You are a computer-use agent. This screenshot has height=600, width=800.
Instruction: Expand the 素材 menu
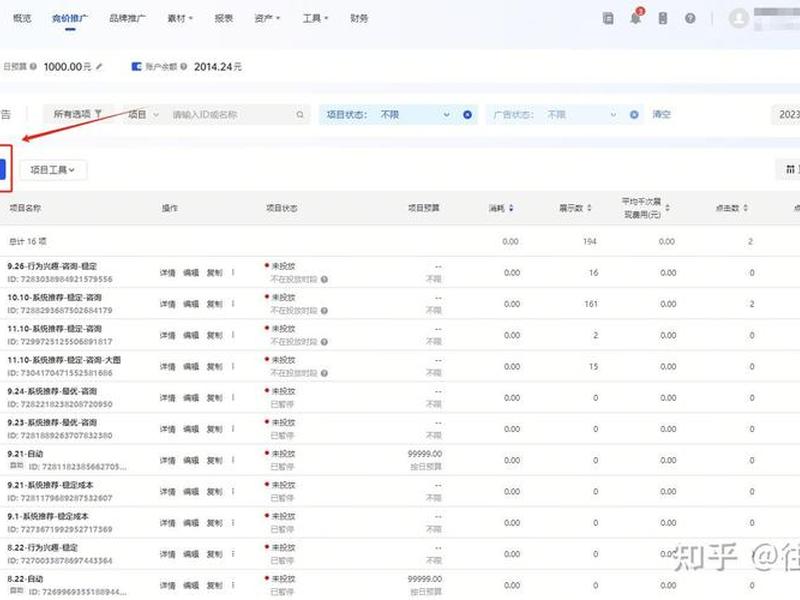click(x=180, y=18)
